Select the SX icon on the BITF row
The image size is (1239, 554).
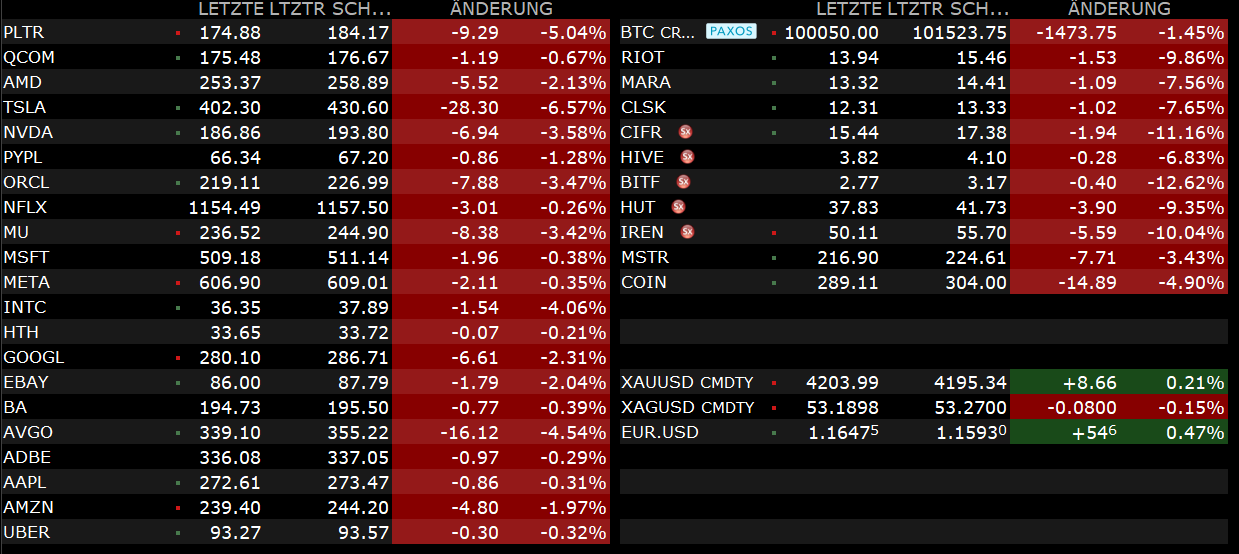683,182
